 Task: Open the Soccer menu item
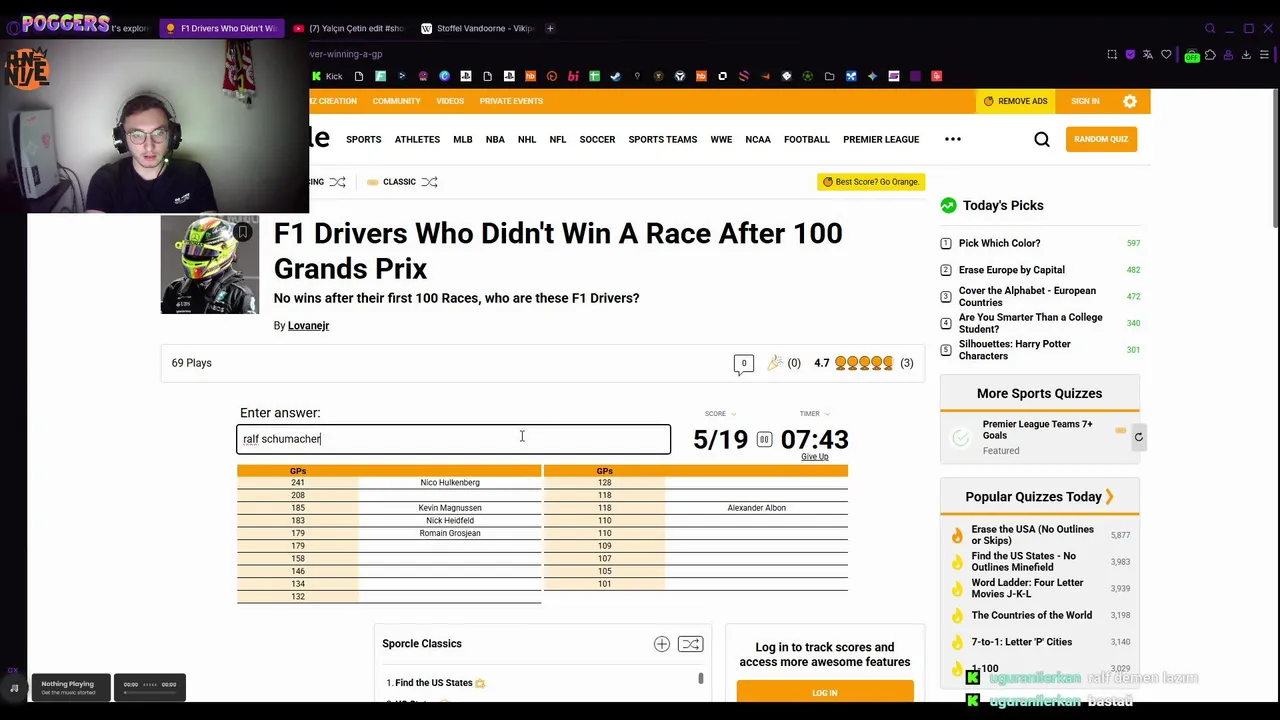click(597, 139)
